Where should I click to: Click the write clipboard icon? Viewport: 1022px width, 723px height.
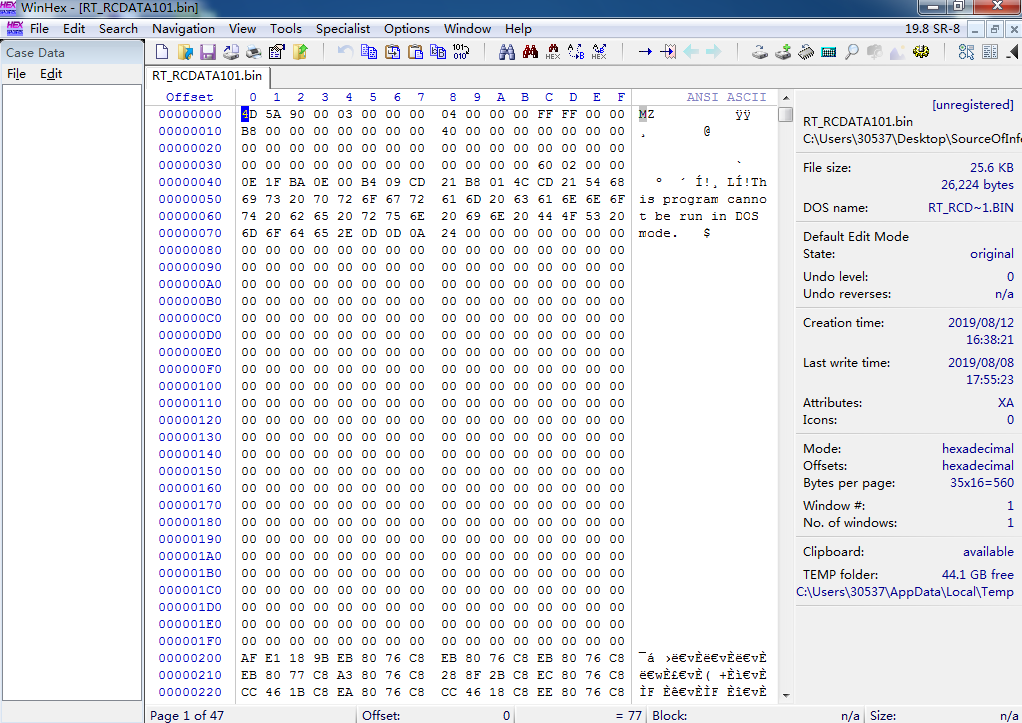point(392,52)
